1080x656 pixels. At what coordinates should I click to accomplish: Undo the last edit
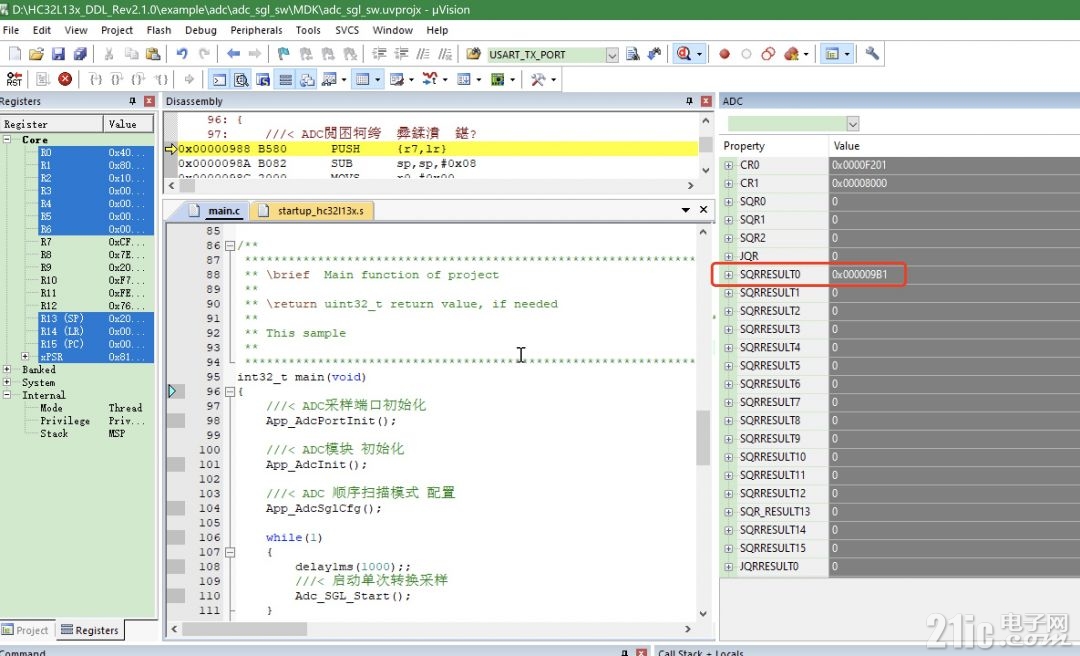tap(182, 54)
